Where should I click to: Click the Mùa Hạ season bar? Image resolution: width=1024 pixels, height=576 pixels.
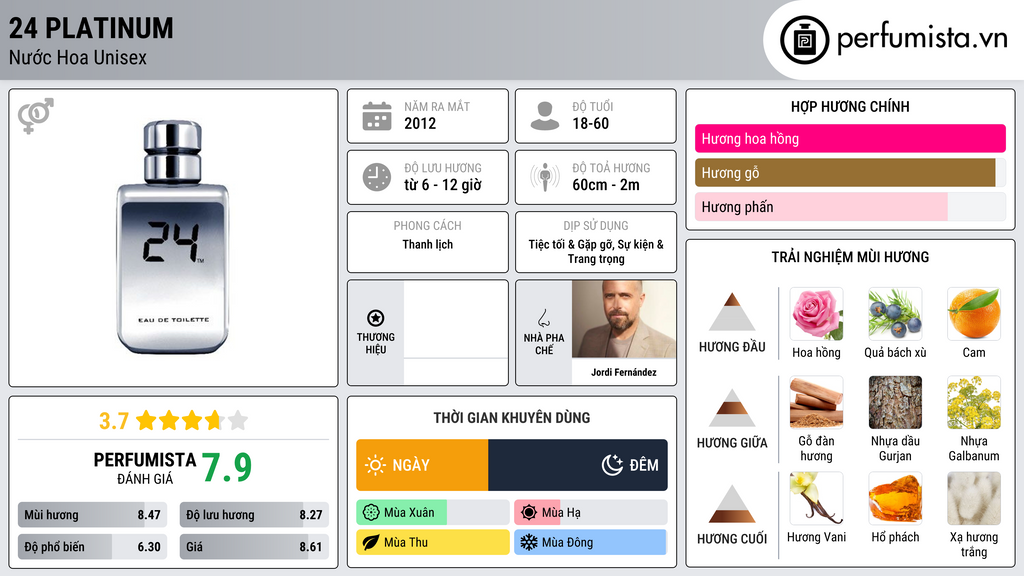tap(590, 513)
